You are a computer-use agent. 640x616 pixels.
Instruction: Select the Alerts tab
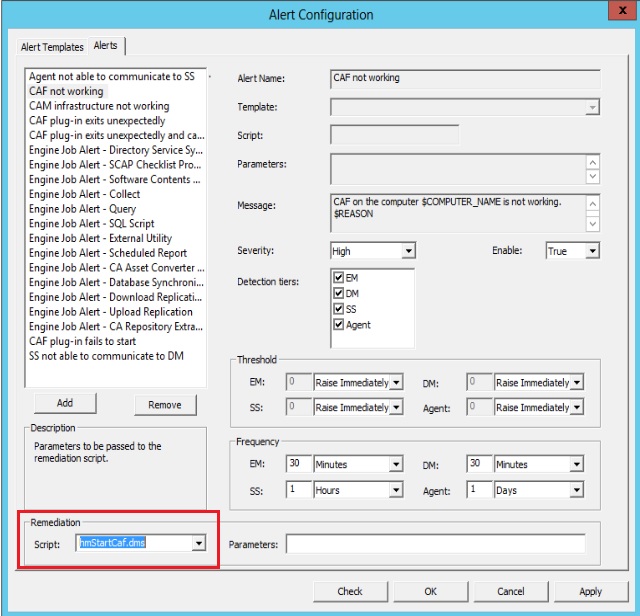tap(106, 46)
